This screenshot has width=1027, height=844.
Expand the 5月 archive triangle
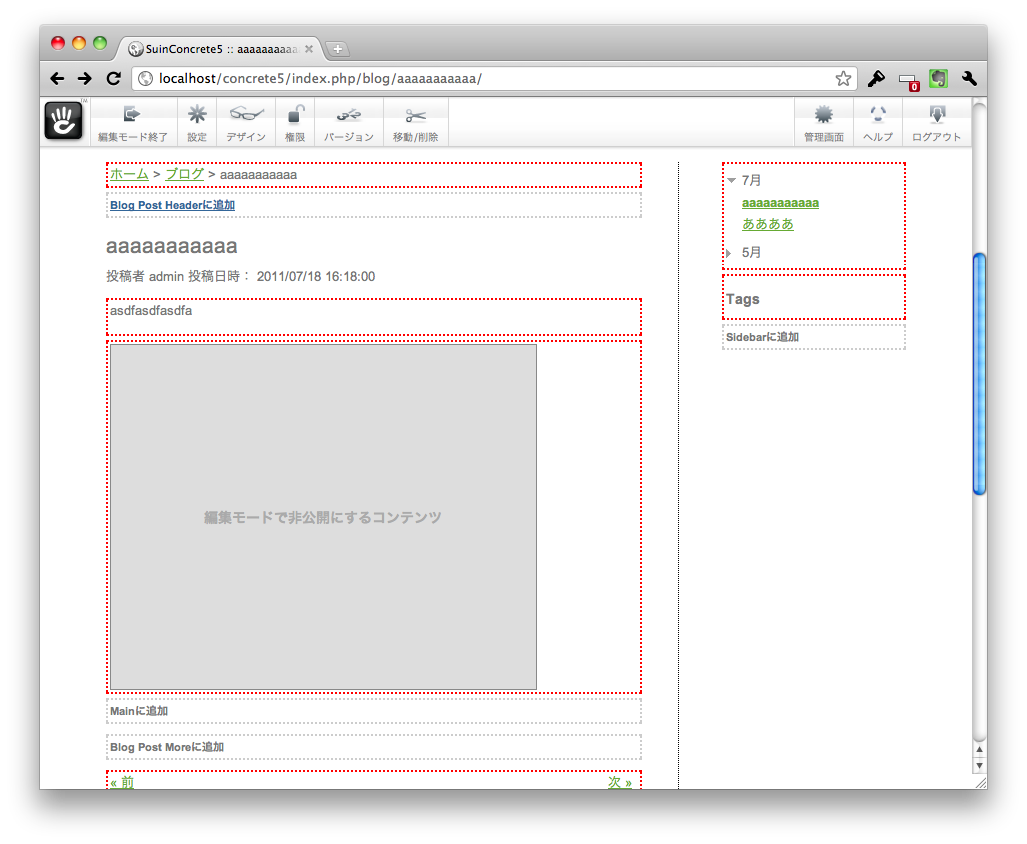[729, 253]
